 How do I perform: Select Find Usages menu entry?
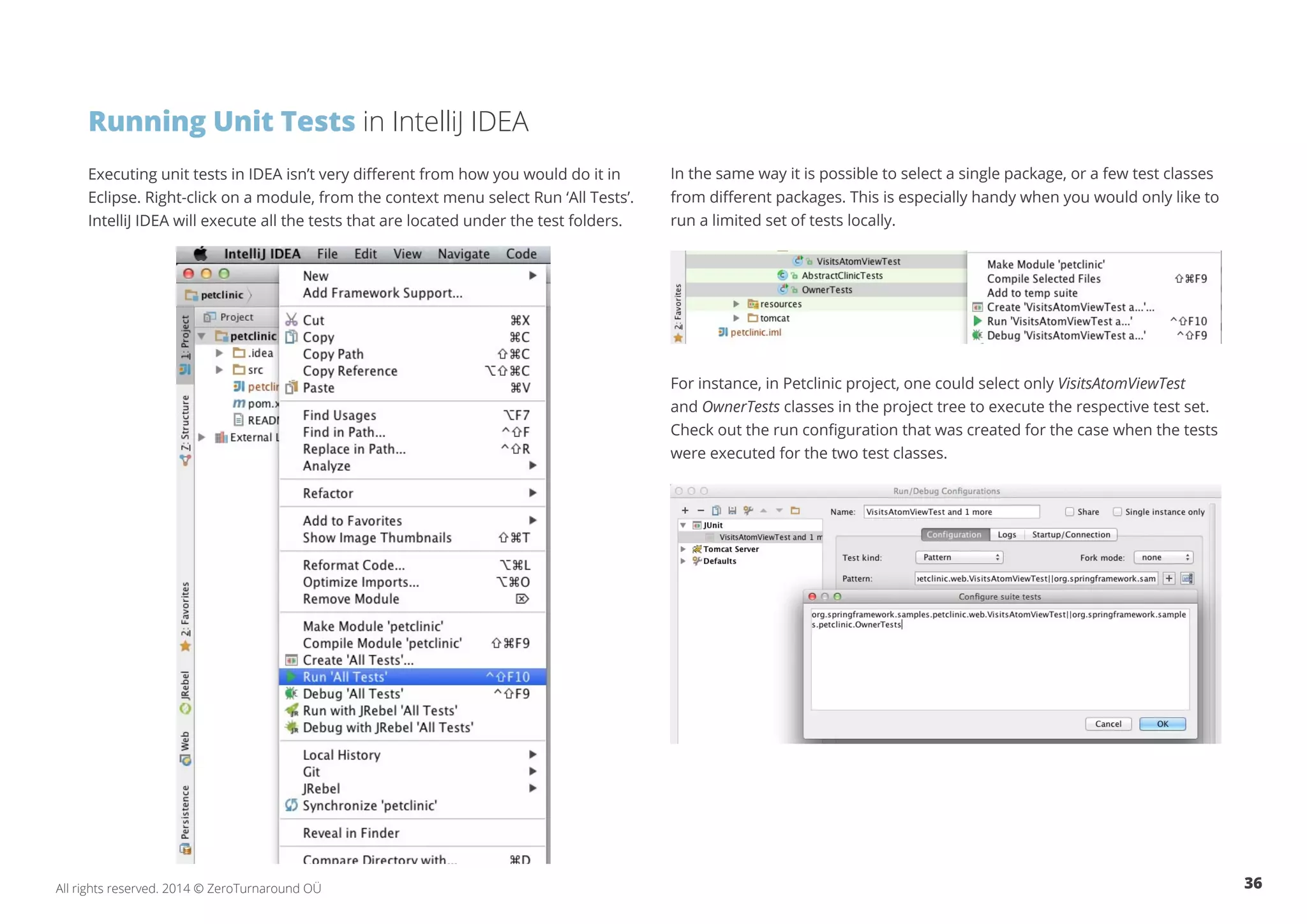[413, 415]
